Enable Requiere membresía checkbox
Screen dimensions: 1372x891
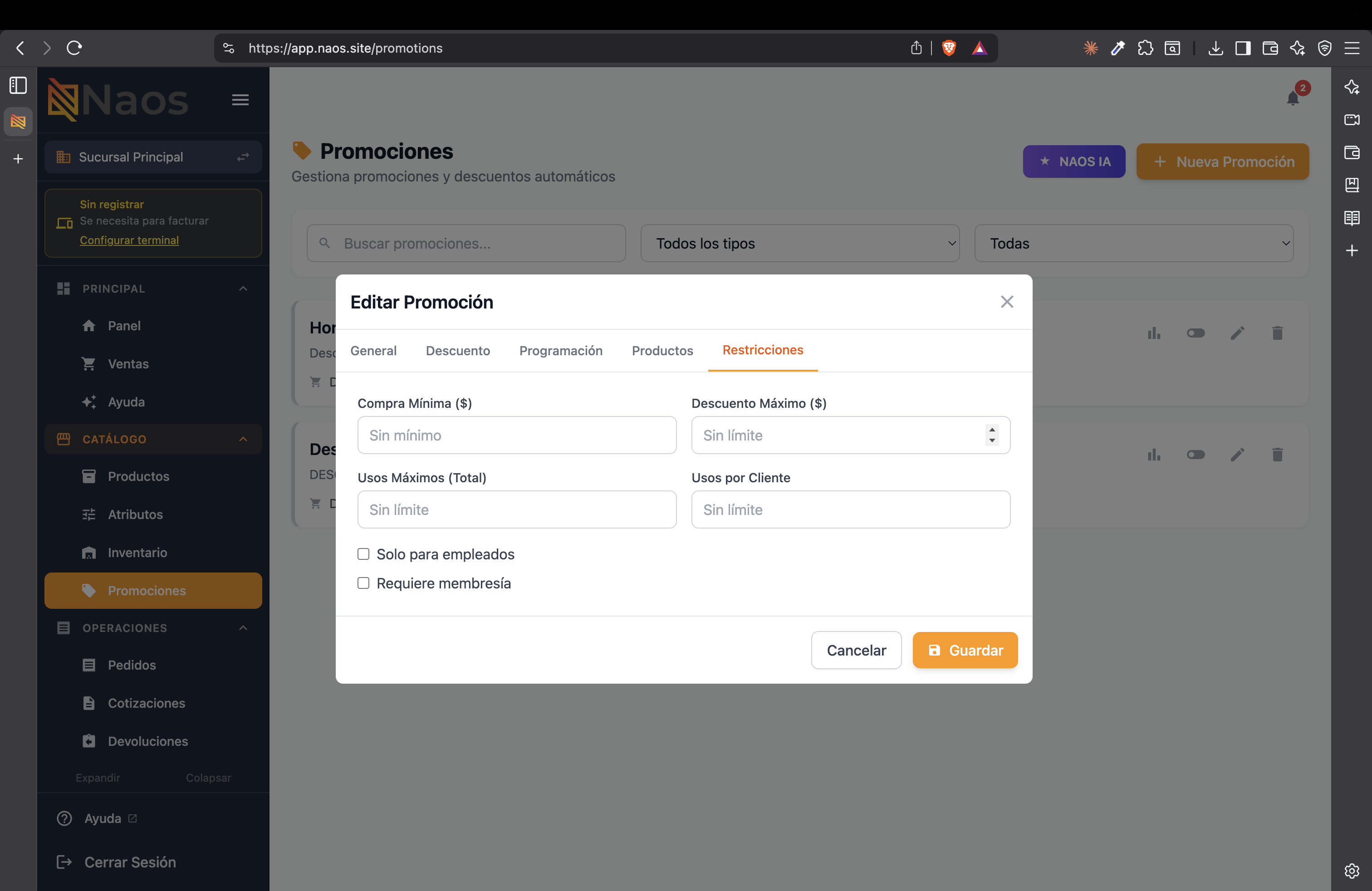363,583
